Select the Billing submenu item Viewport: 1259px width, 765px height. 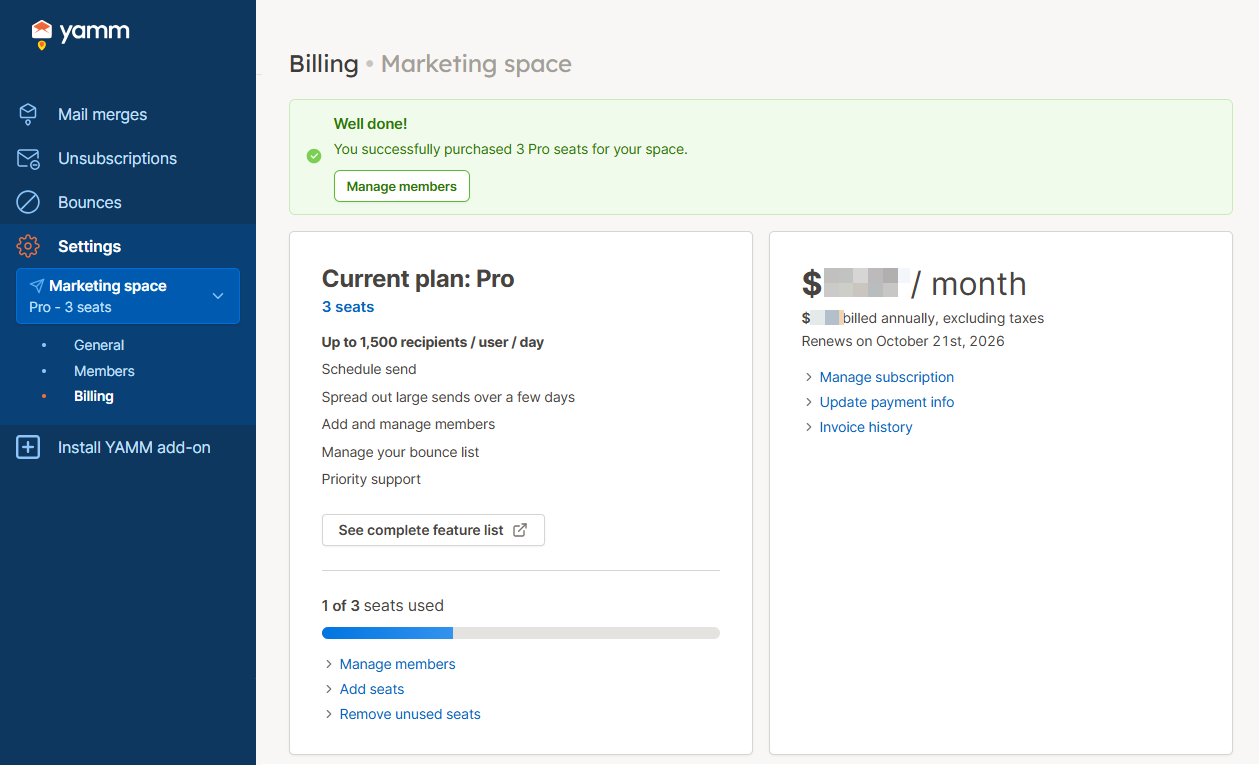click(x=94, y=396)
